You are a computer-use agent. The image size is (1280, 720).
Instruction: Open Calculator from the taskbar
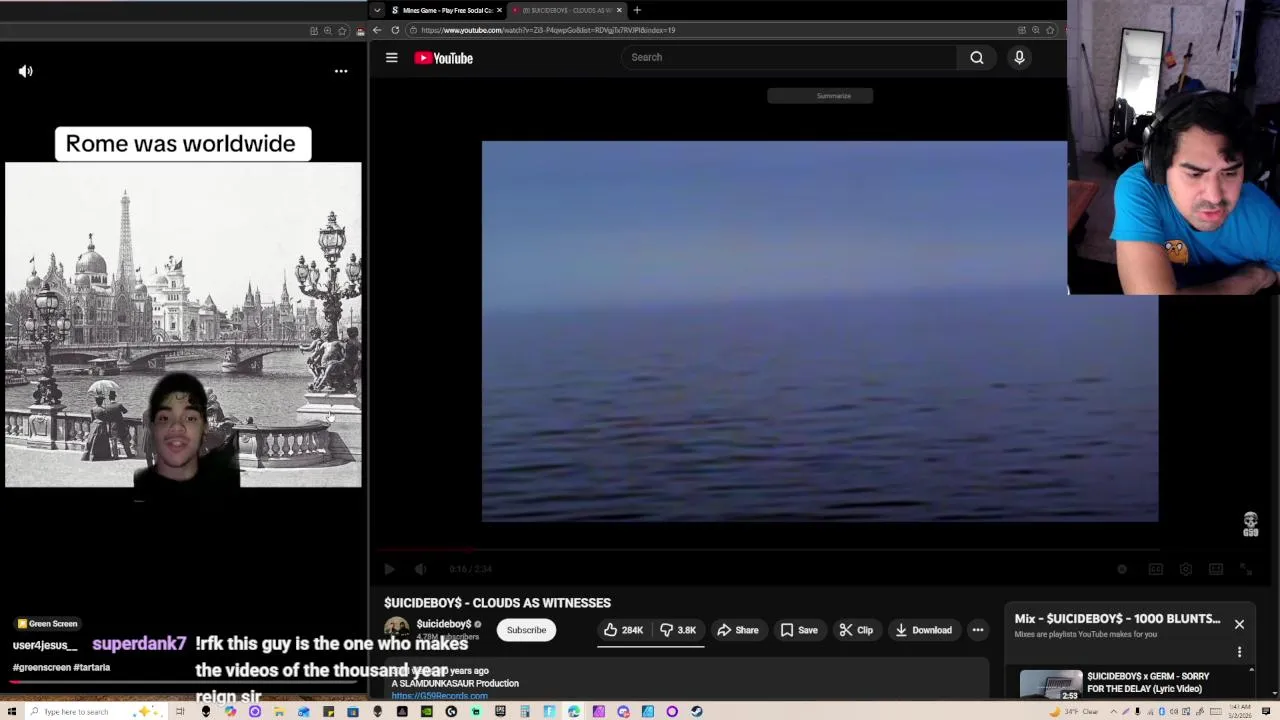525,711
